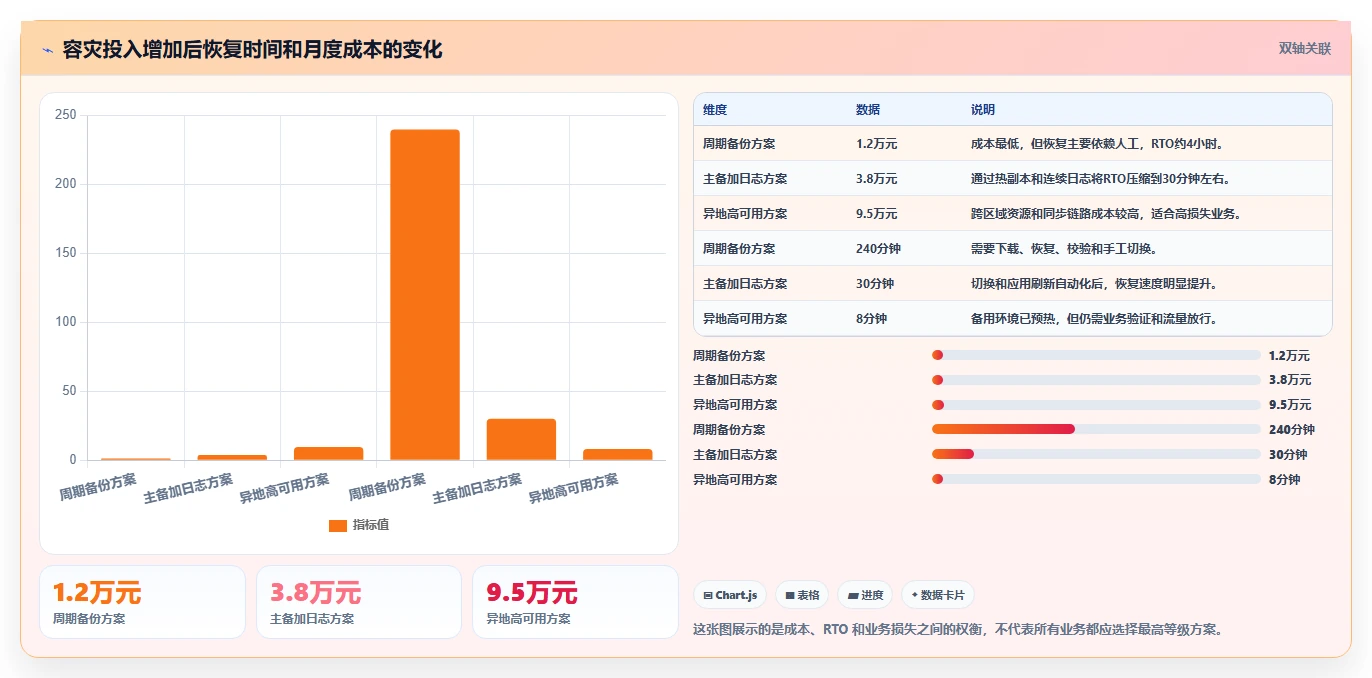1372x678 pixels.
Task: Click the tallest orange bar in the chart
Action: coord(425,295)
